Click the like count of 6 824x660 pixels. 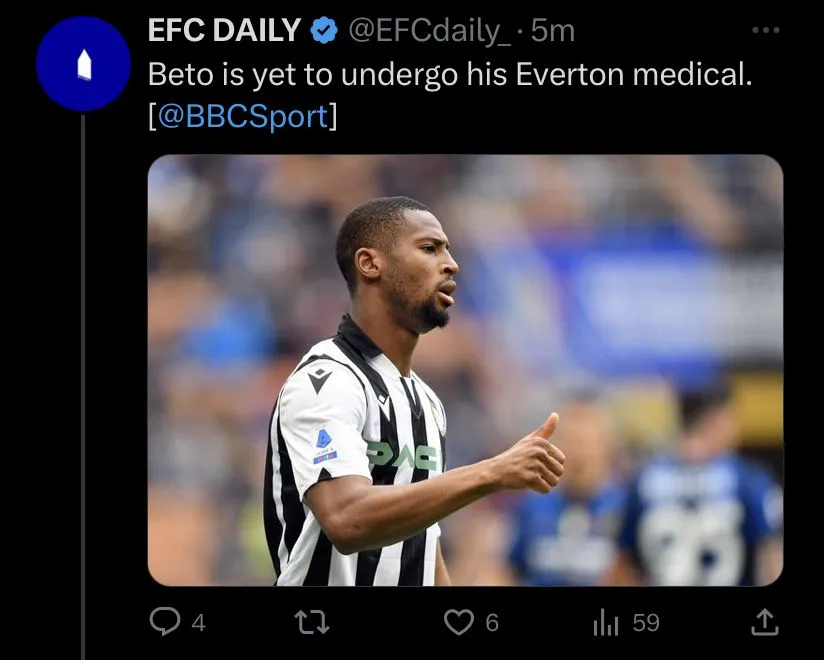click(491, 623)
